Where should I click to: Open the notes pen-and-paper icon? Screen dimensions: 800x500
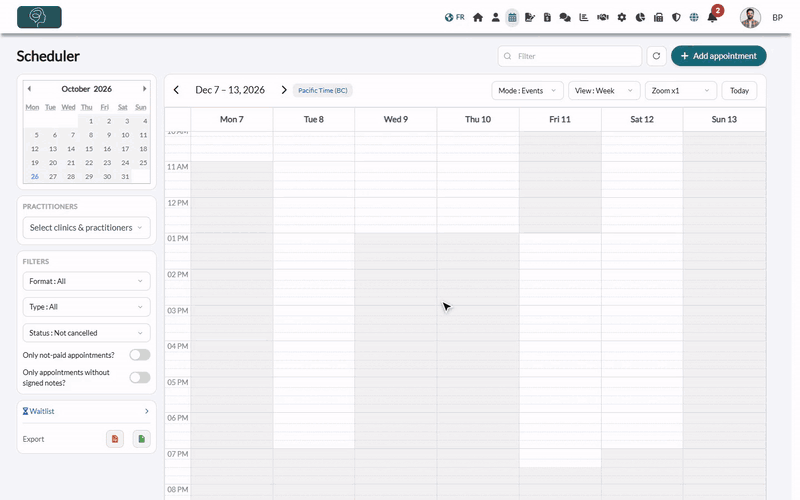(x=530, y=17)
